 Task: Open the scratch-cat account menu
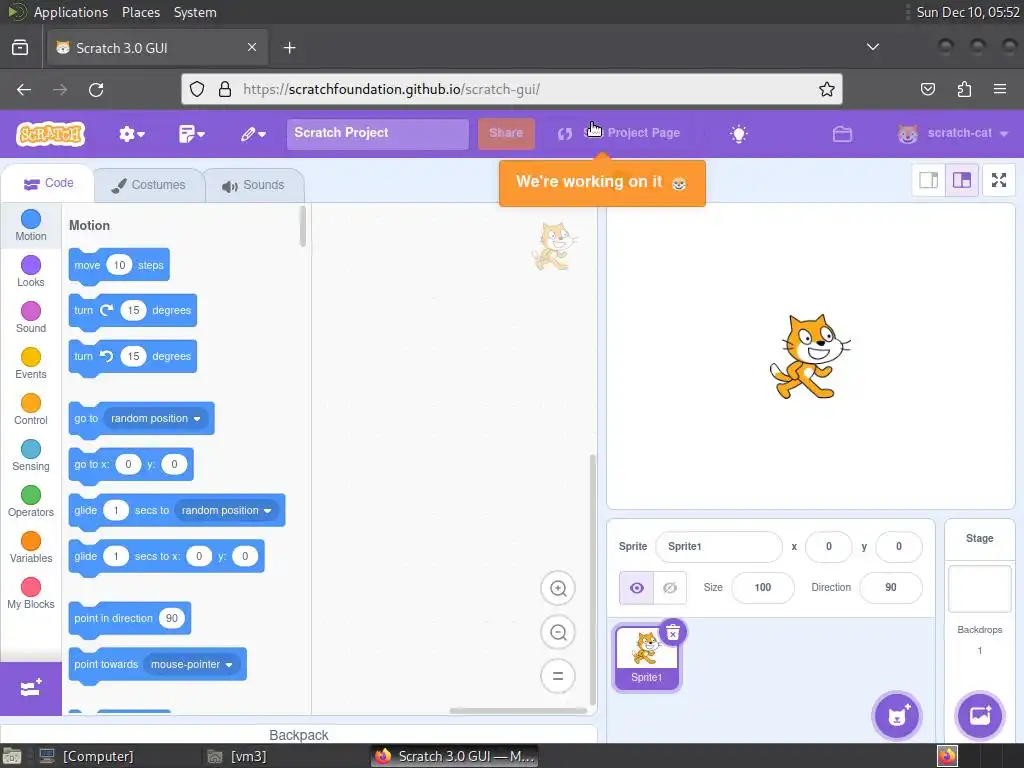(953, 133)
